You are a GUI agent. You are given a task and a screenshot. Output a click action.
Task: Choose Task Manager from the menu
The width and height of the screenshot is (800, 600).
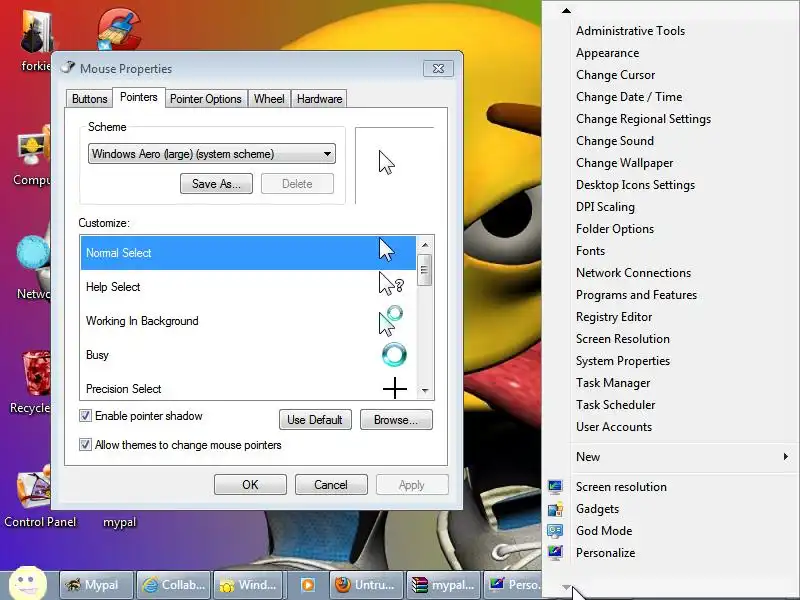coord(613,383)
